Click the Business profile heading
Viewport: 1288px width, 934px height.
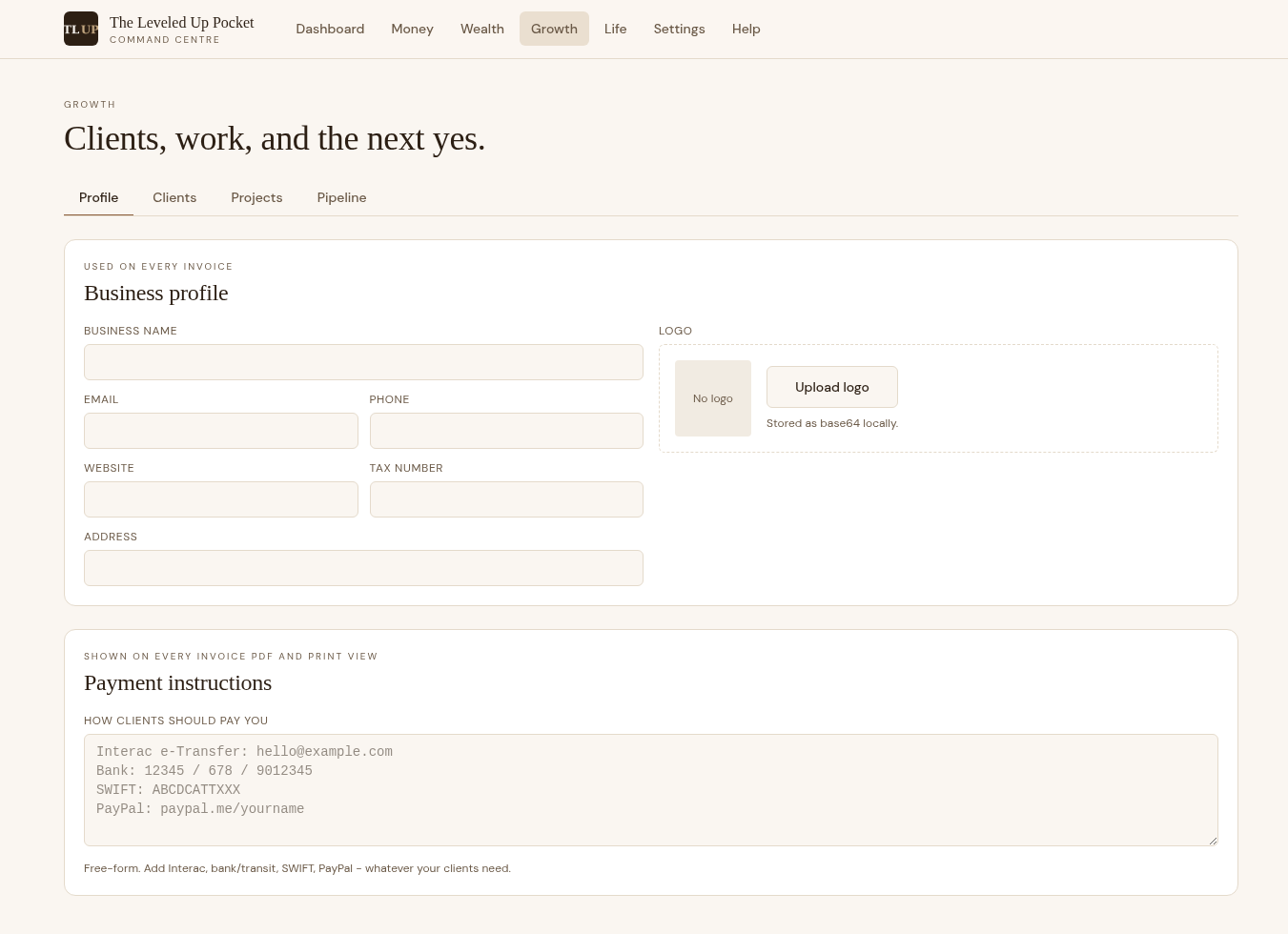click(156, 293)
